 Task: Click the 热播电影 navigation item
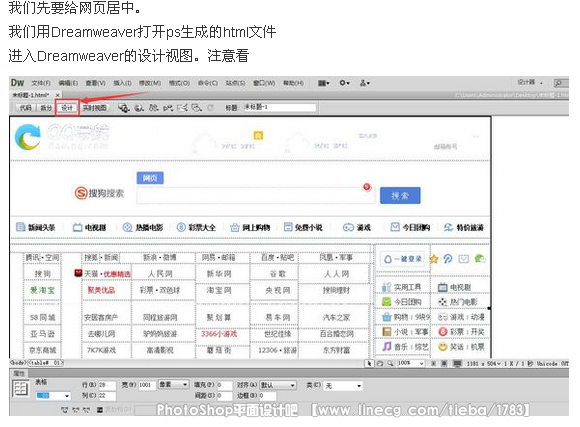[143, 228]
